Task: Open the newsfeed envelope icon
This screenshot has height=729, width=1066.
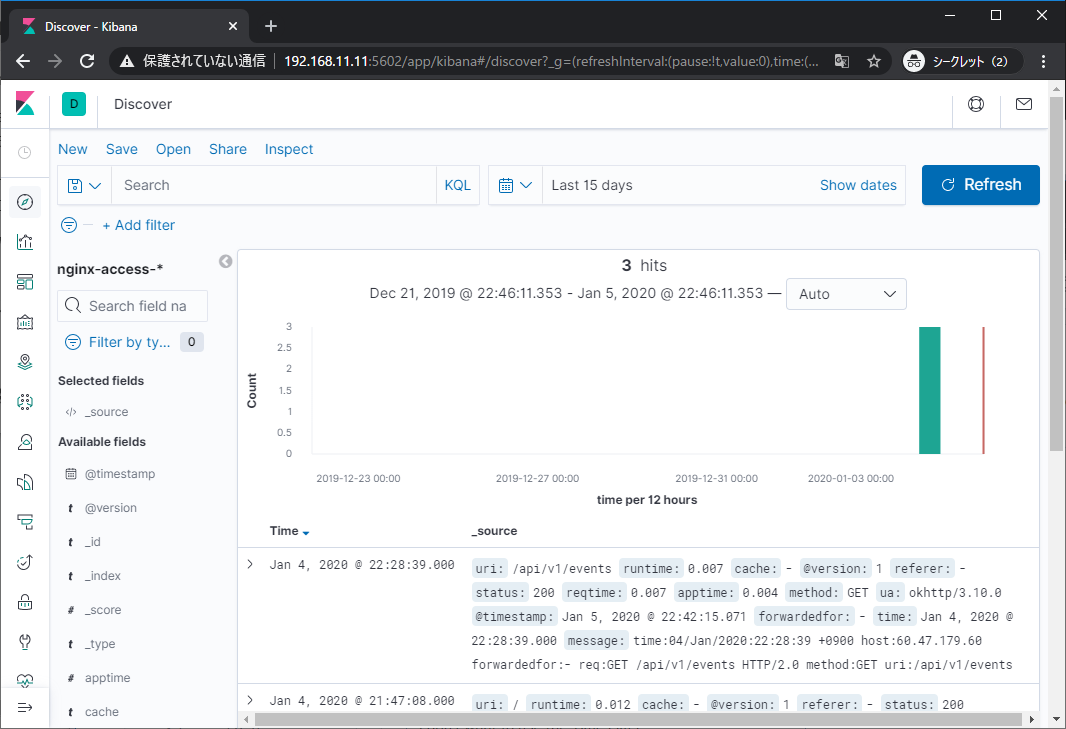Action: [1023, 105]
